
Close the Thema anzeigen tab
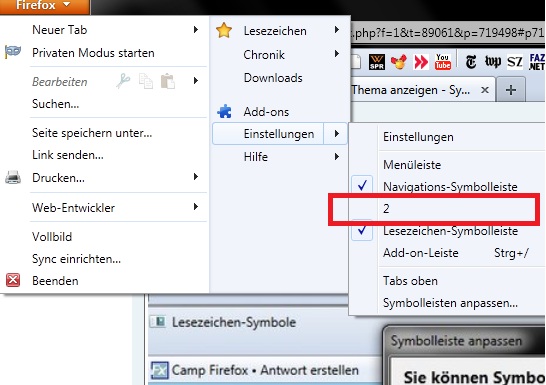click(x=484, y=90)
